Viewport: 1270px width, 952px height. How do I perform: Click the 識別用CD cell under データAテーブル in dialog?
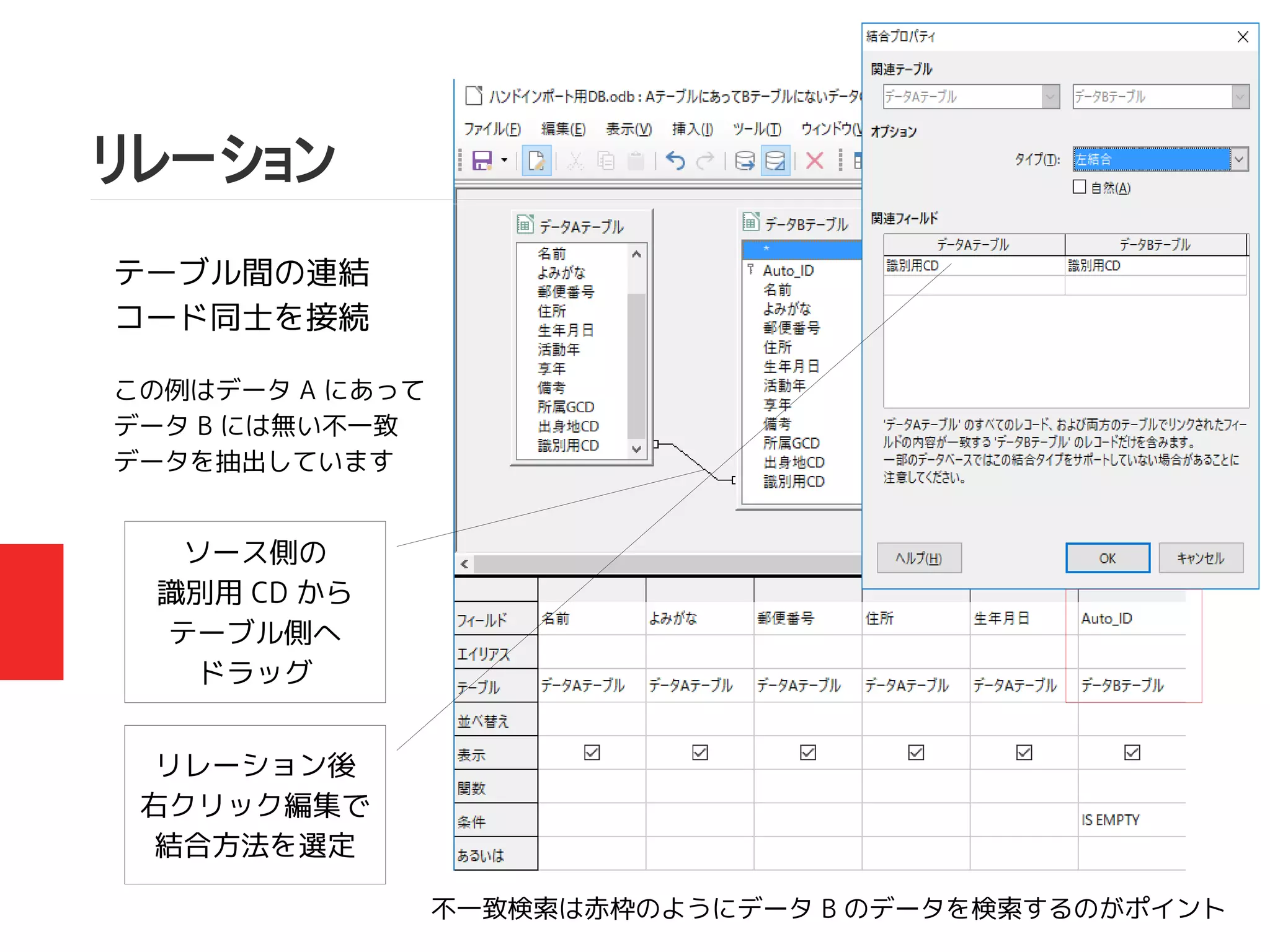(x=974, y=265)
